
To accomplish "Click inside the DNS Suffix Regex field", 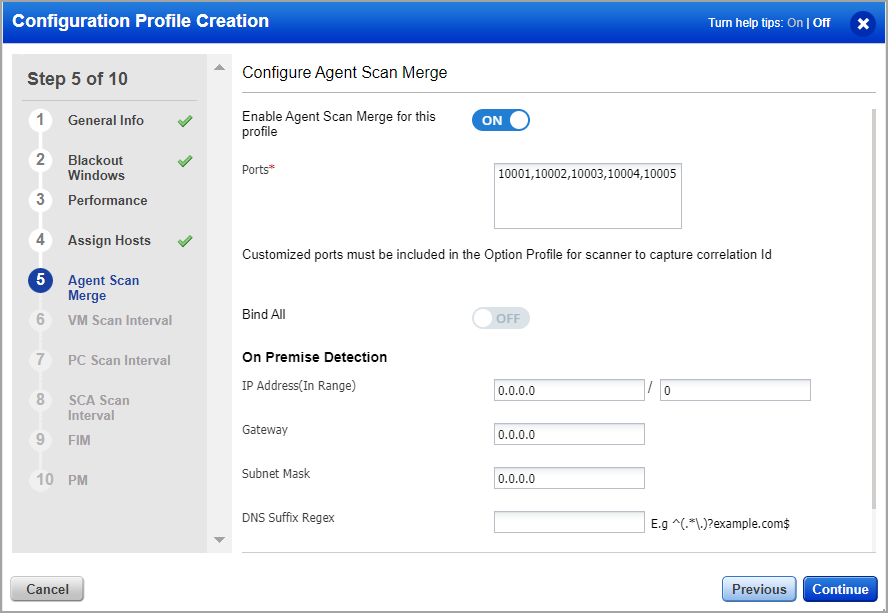I will click(569, 521).
